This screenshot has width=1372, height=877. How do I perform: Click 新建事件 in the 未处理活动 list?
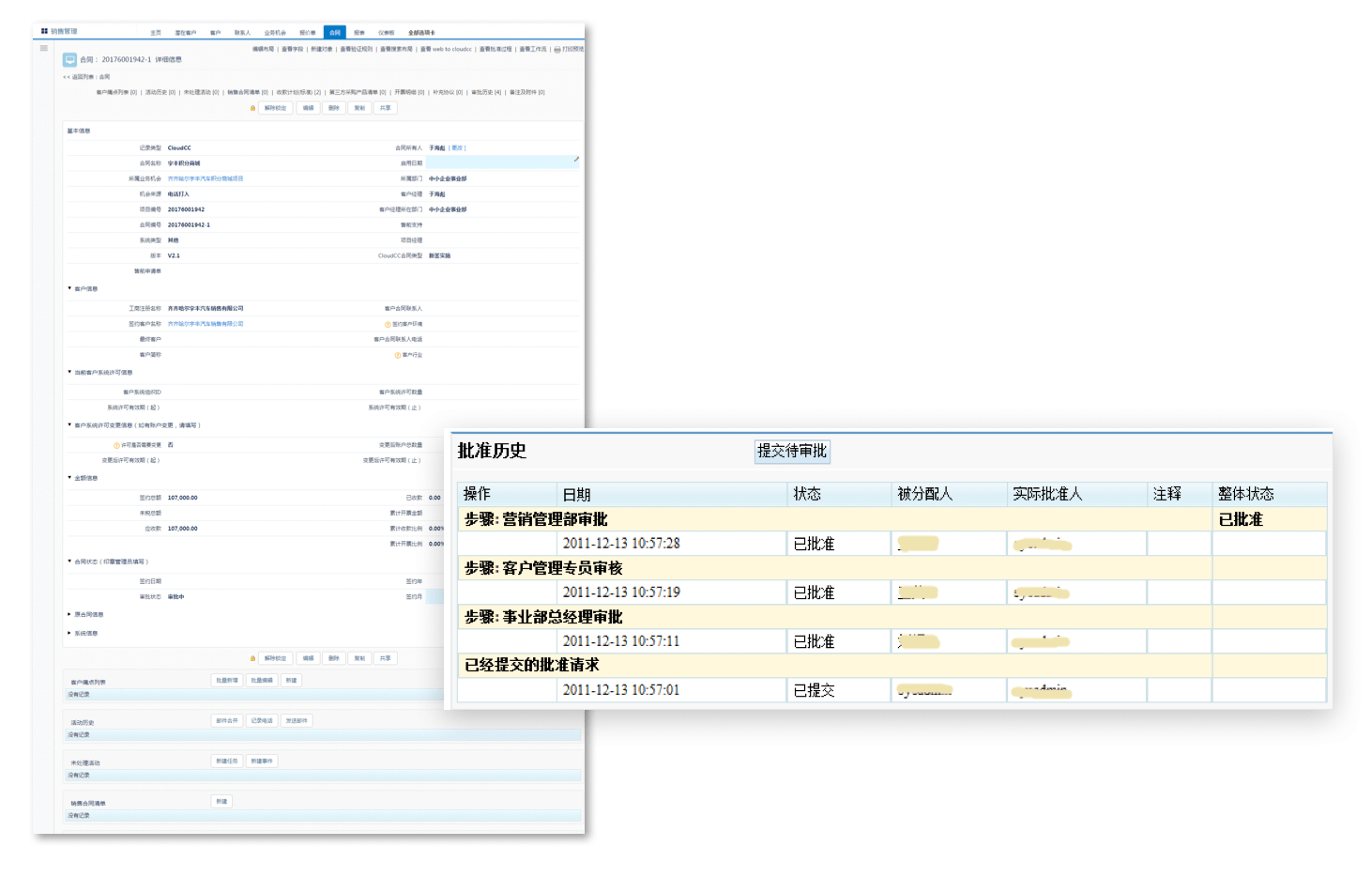[x=262, y=761]
